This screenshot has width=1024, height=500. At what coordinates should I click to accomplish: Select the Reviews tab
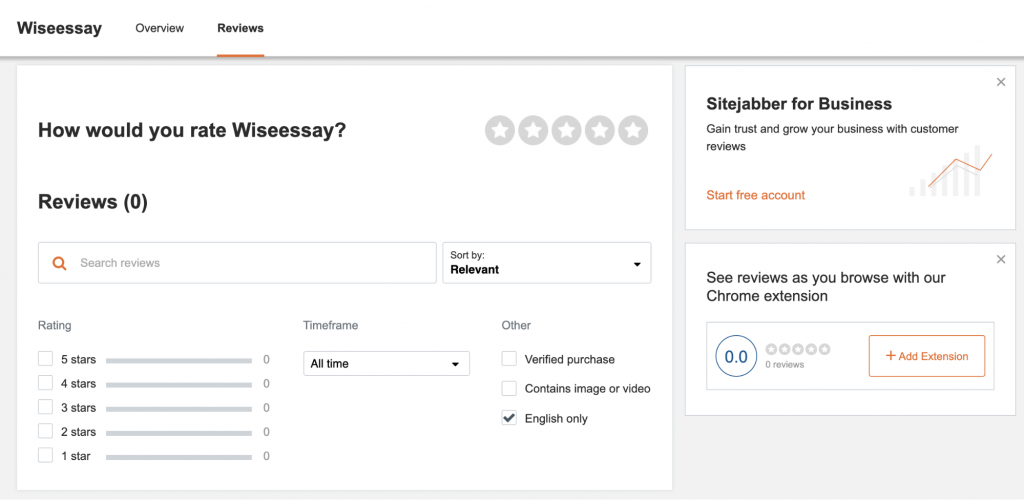(240, 28)
